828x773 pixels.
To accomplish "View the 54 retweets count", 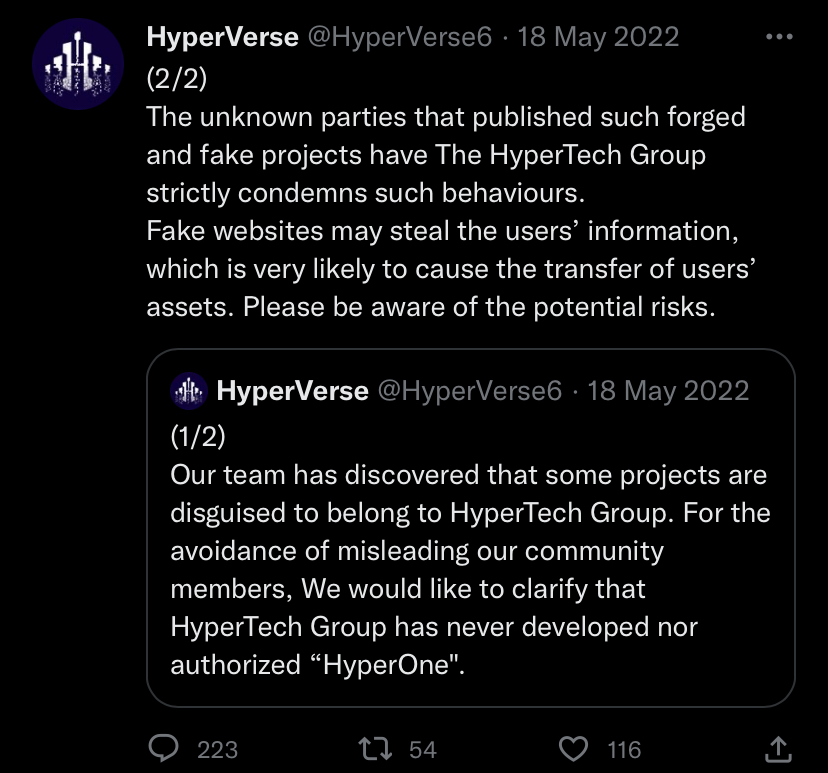I will pos(423,749).
